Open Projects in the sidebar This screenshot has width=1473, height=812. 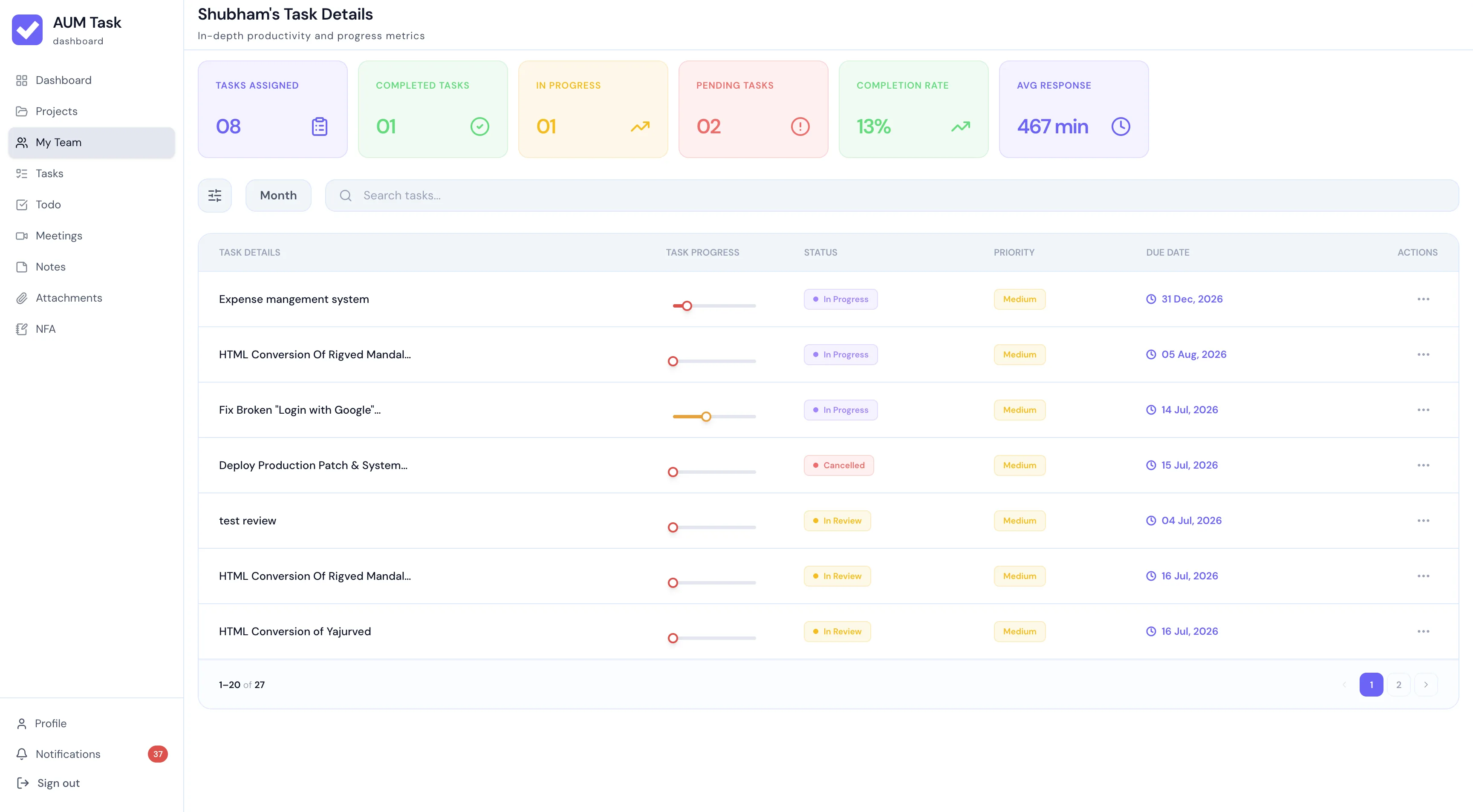[x=92, y=112]
